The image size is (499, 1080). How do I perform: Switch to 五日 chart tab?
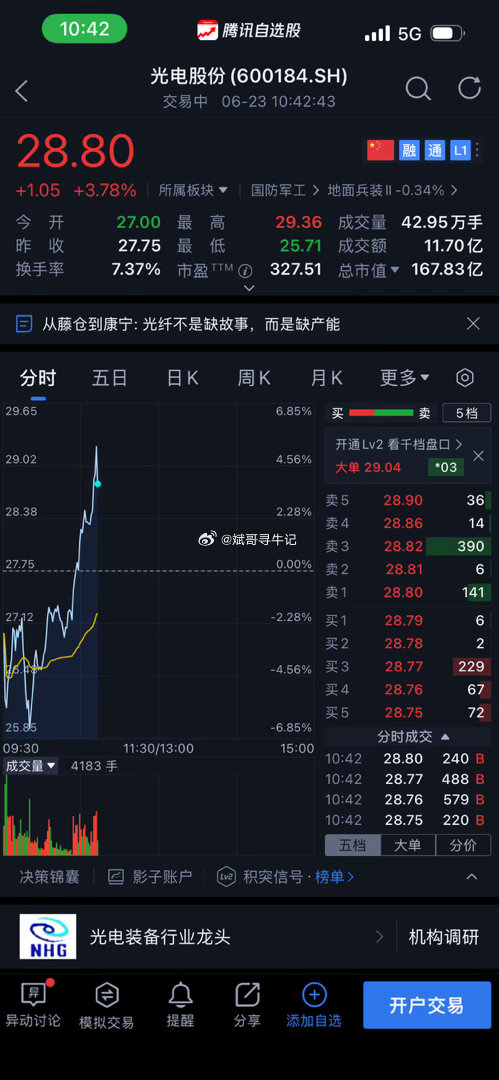pyautogui.click(x=110, y=377)
